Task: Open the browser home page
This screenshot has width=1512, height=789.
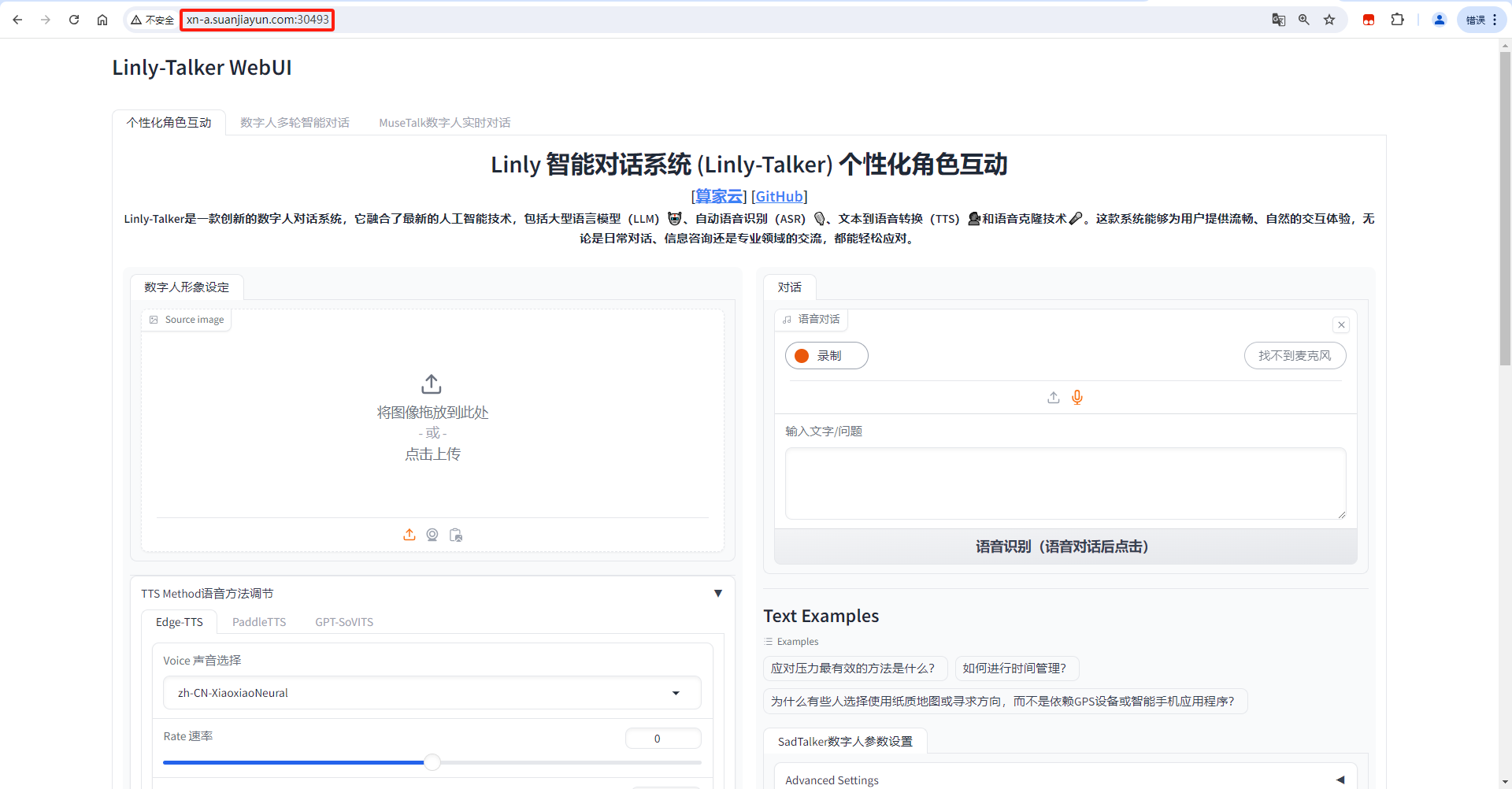Action: tap(102, 20)
